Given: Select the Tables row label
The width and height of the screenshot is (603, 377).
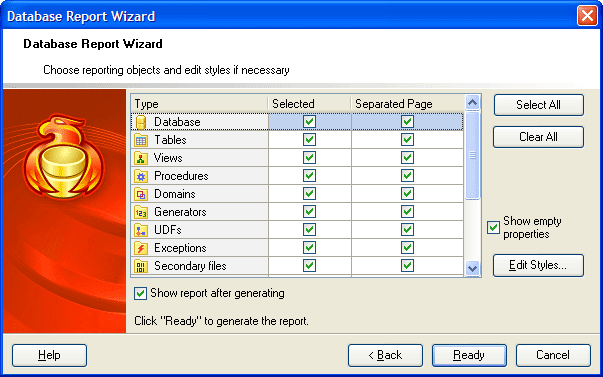Looking at the screenshot, I should click(x=170, y=140).
